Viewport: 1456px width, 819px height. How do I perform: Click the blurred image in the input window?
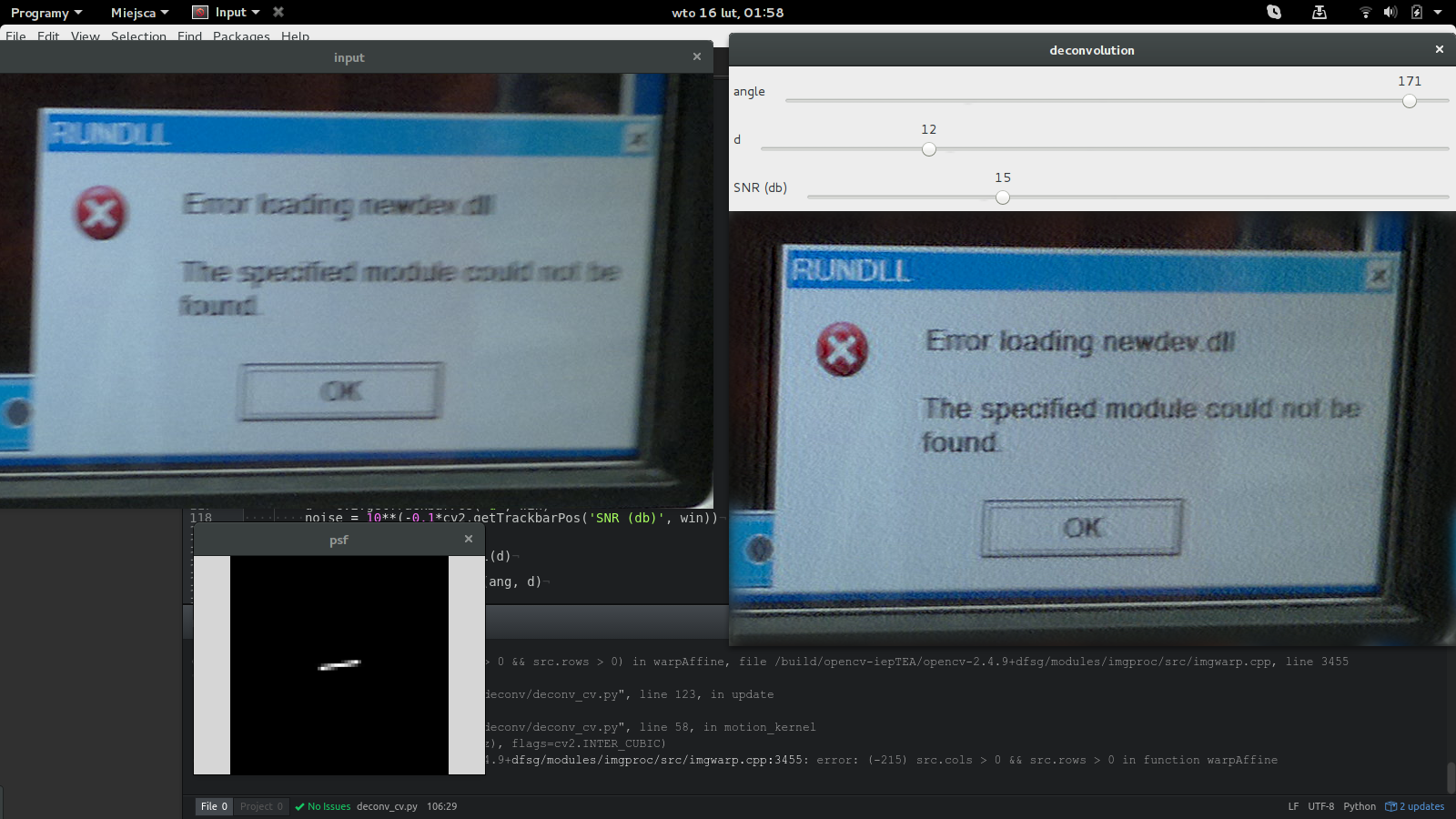click(356, 290)
